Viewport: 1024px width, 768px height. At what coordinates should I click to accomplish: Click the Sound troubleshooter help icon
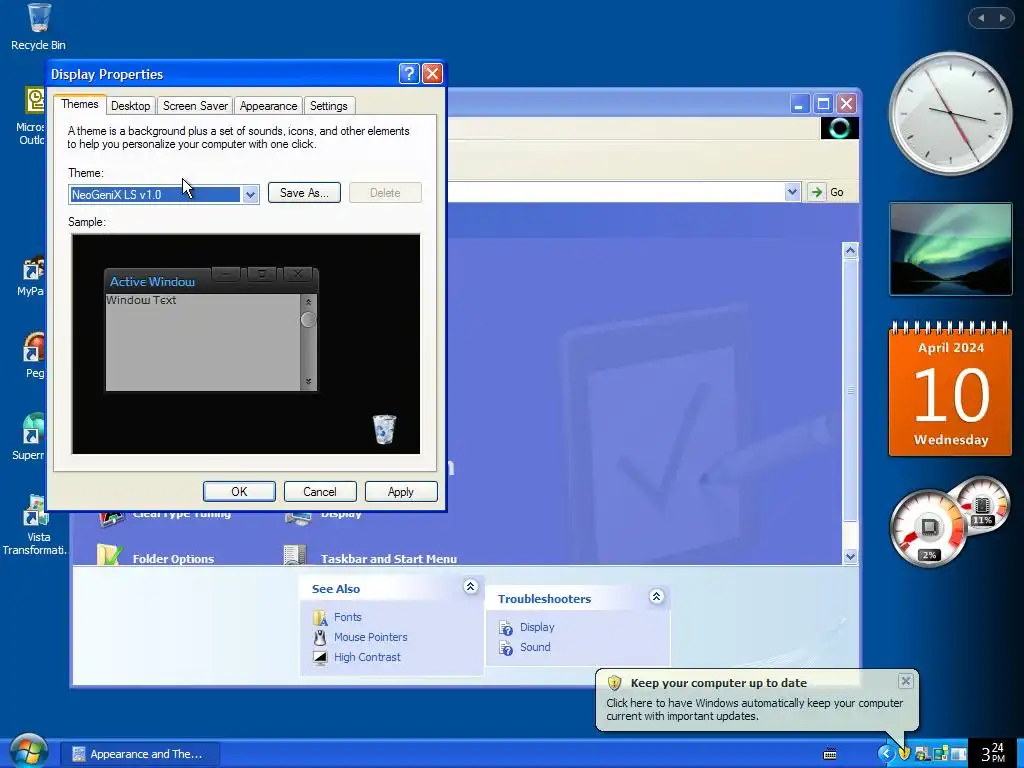tap(505, 648)
